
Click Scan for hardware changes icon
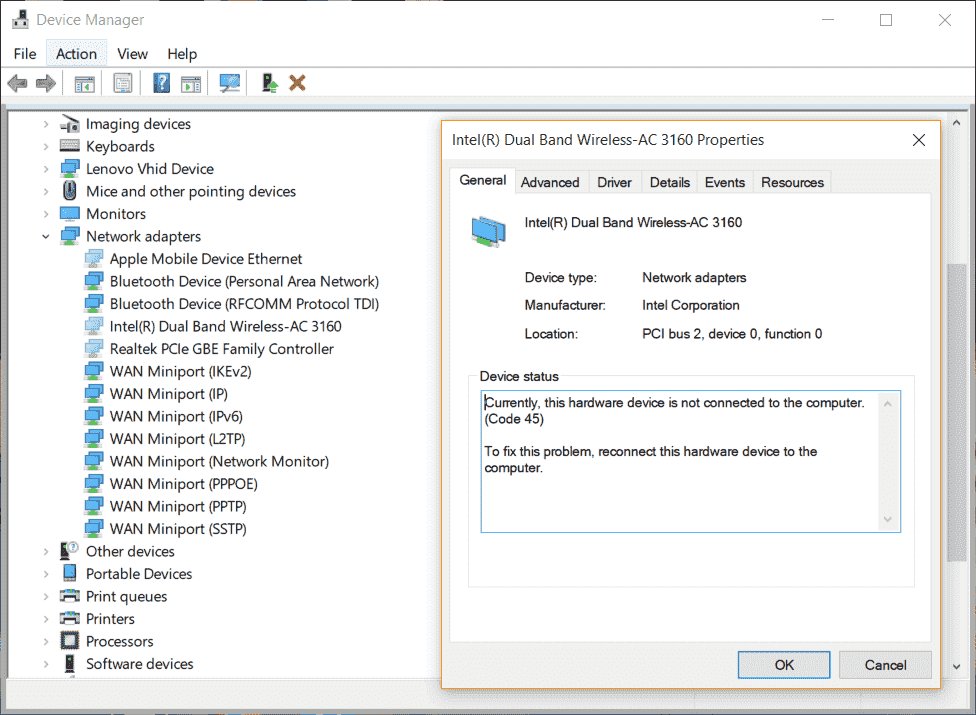(x=230, y=83)
